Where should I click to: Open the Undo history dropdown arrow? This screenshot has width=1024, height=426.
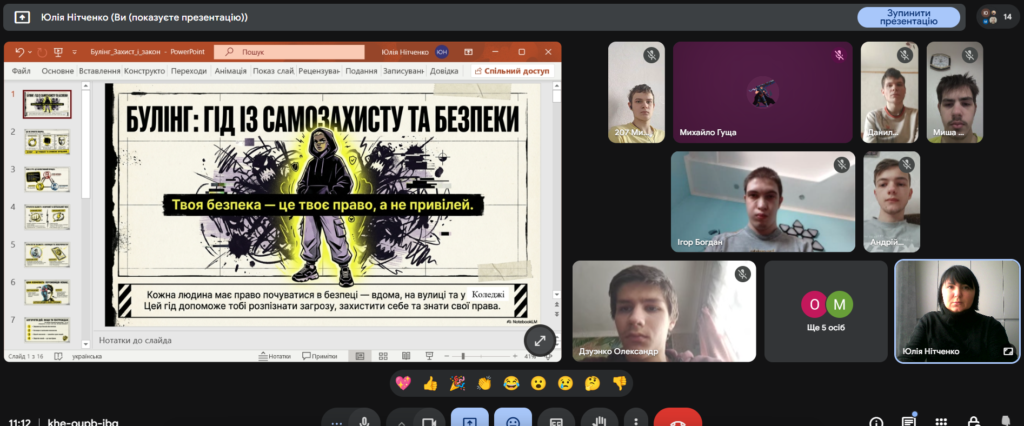pyautogui.click(x=31, y=52)
